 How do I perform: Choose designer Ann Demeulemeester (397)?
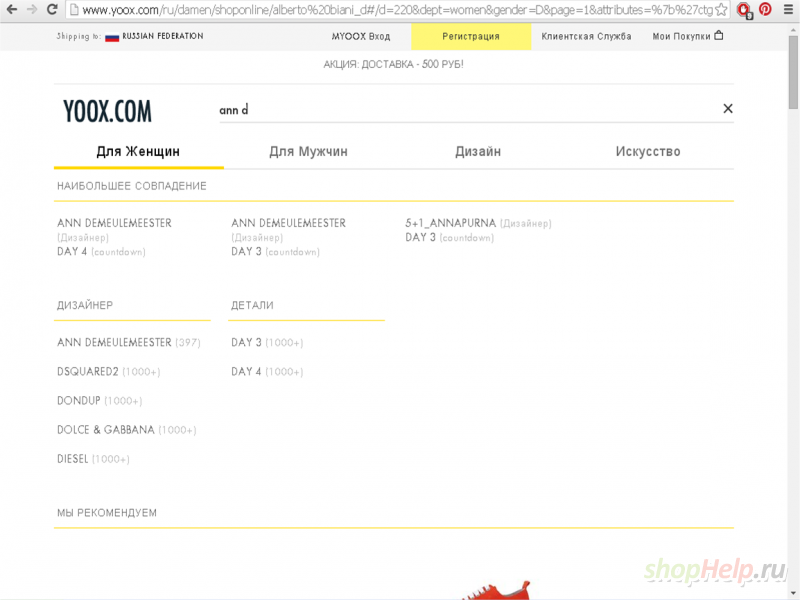[129, 342]
